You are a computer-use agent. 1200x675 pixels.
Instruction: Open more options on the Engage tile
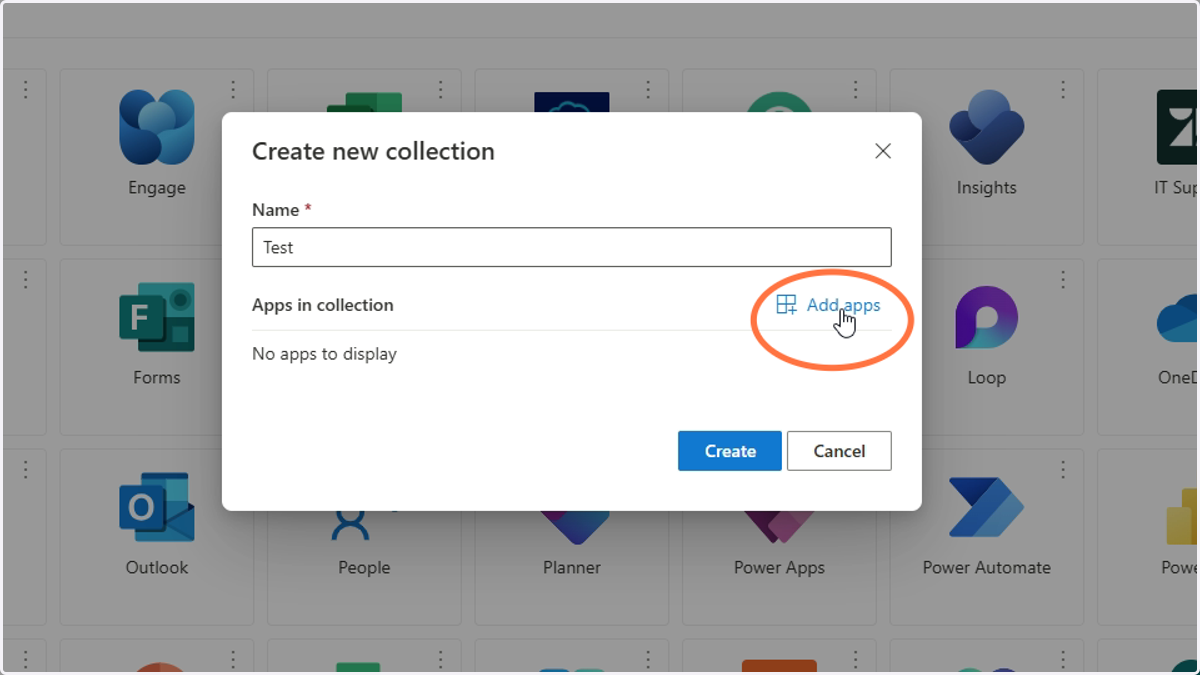tap(233, 90)
